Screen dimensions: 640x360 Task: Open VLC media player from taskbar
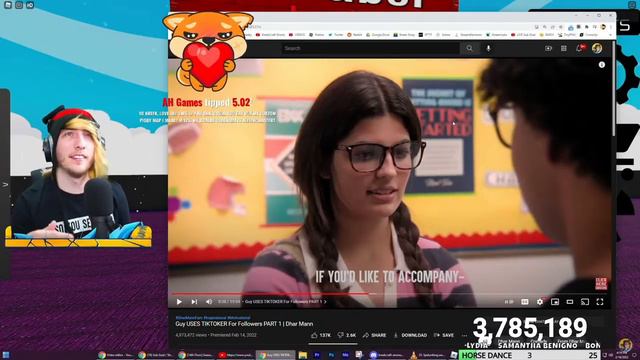[427, 355]
